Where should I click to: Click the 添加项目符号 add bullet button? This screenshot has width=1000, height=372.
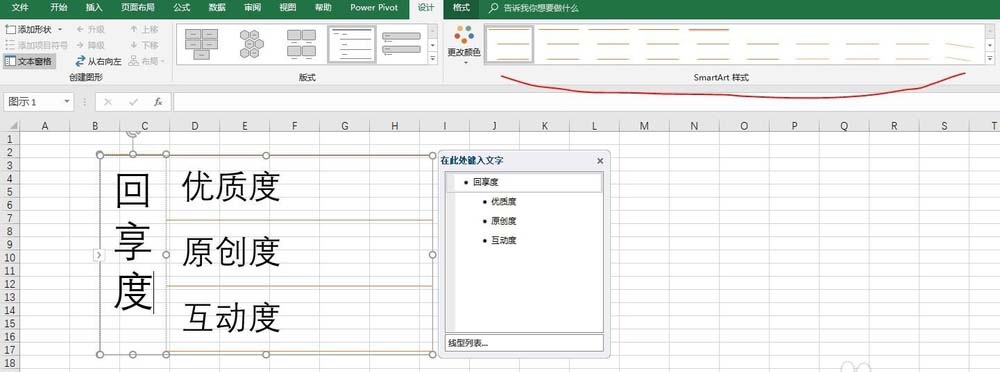[x=36, y=45]
